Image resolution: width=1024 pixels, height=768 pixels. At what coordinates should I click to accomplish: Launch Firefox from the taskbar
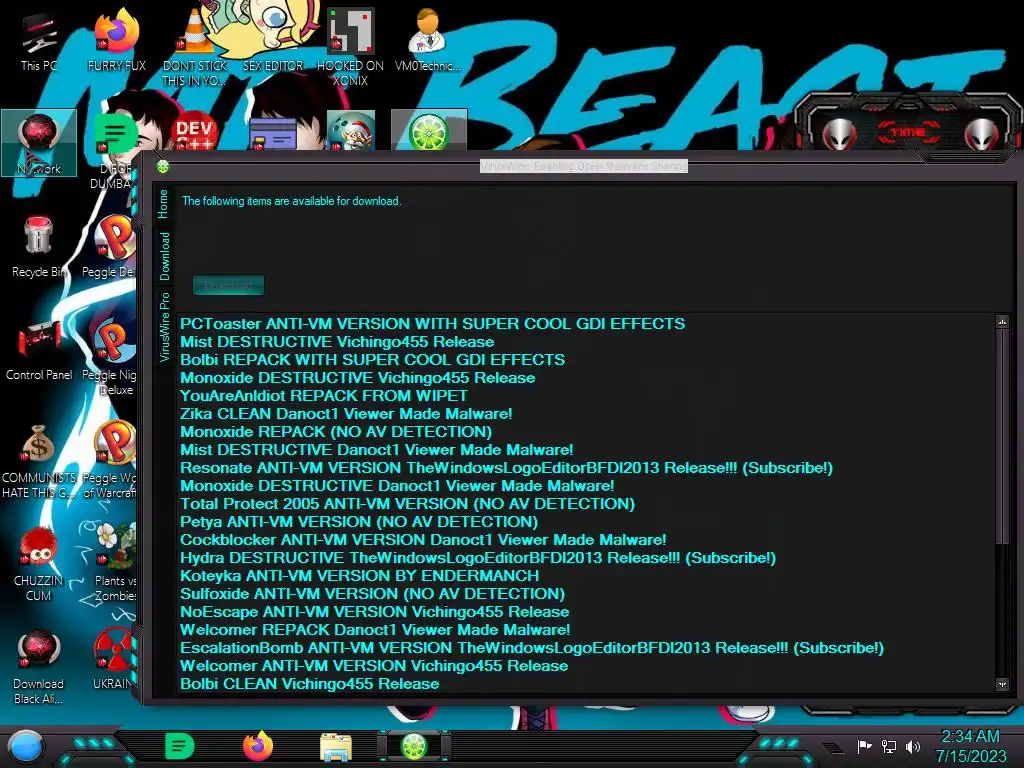258,746
